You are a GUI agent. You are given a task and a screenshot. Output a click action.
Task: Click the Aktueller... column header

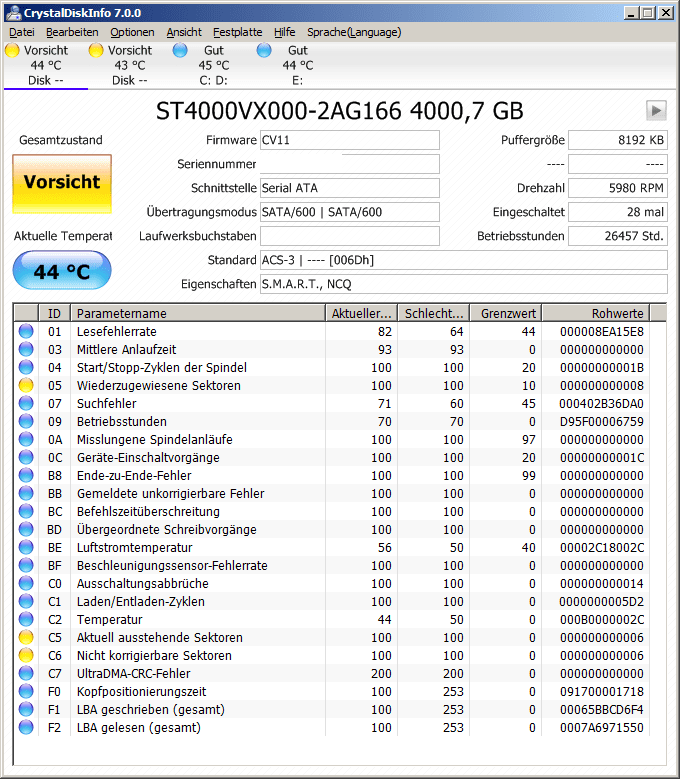tap(362, 313)
